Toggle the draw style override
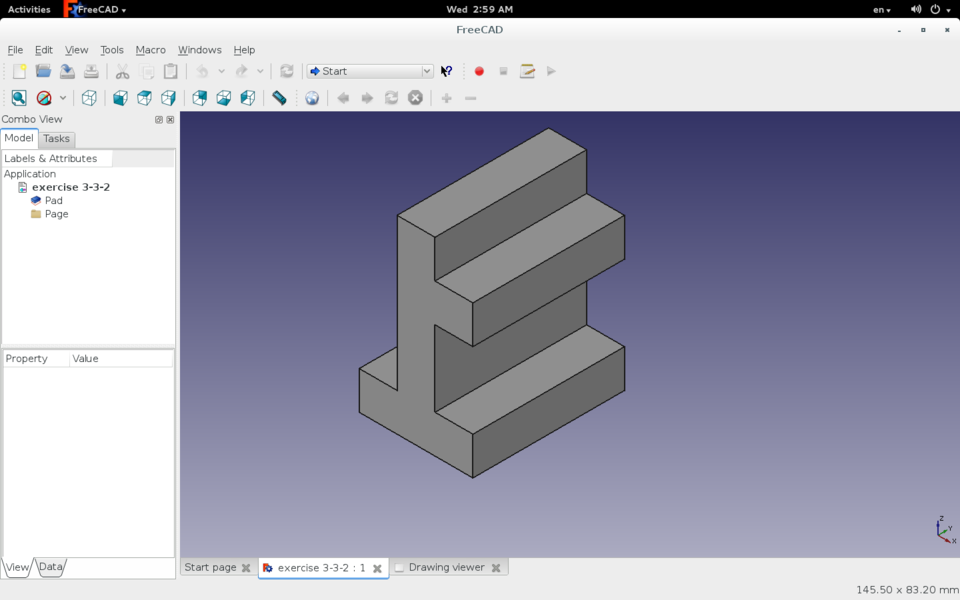Image resolution: width=960 pixels, height=600 pixels. tap(46, 97)
